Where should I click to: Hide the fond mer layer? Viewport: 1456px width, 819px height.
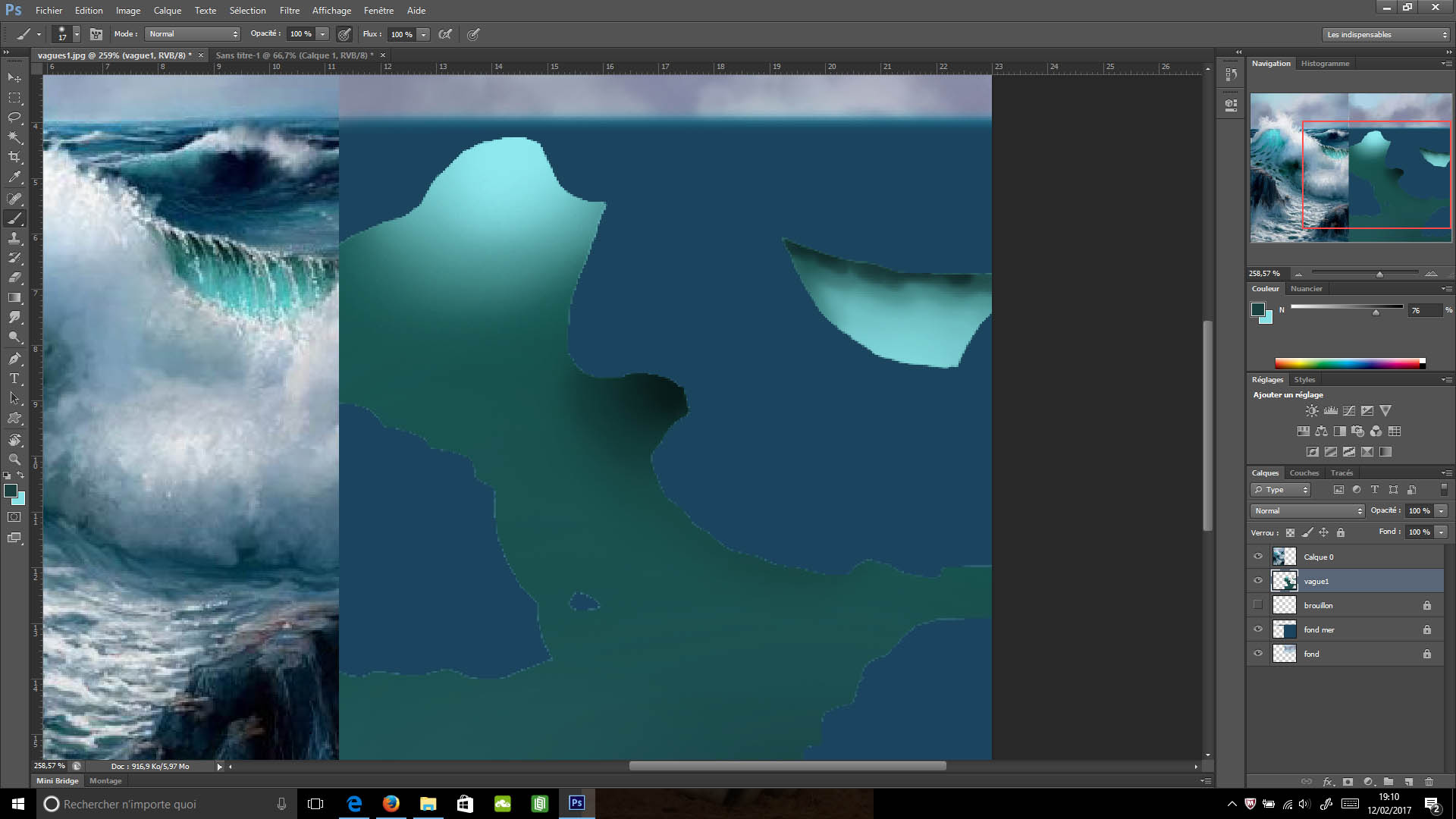[x=1258, y=629]
